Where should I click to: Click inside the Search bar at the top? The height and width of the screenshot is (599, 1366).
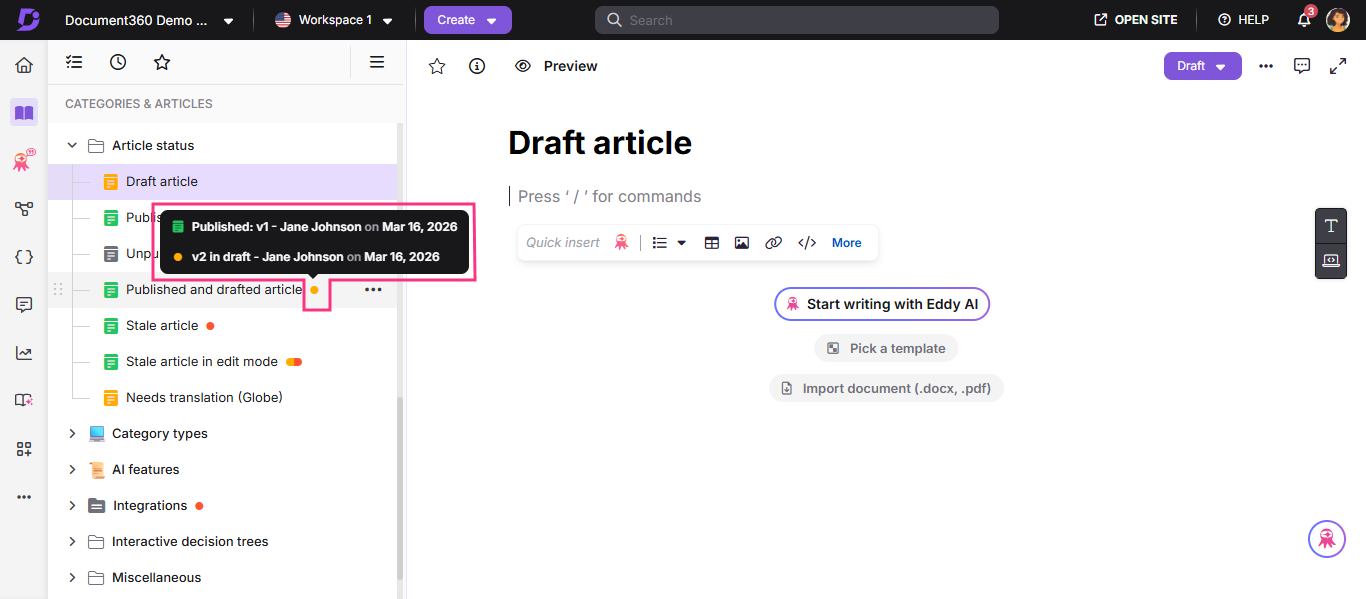(x=796, y=19)
